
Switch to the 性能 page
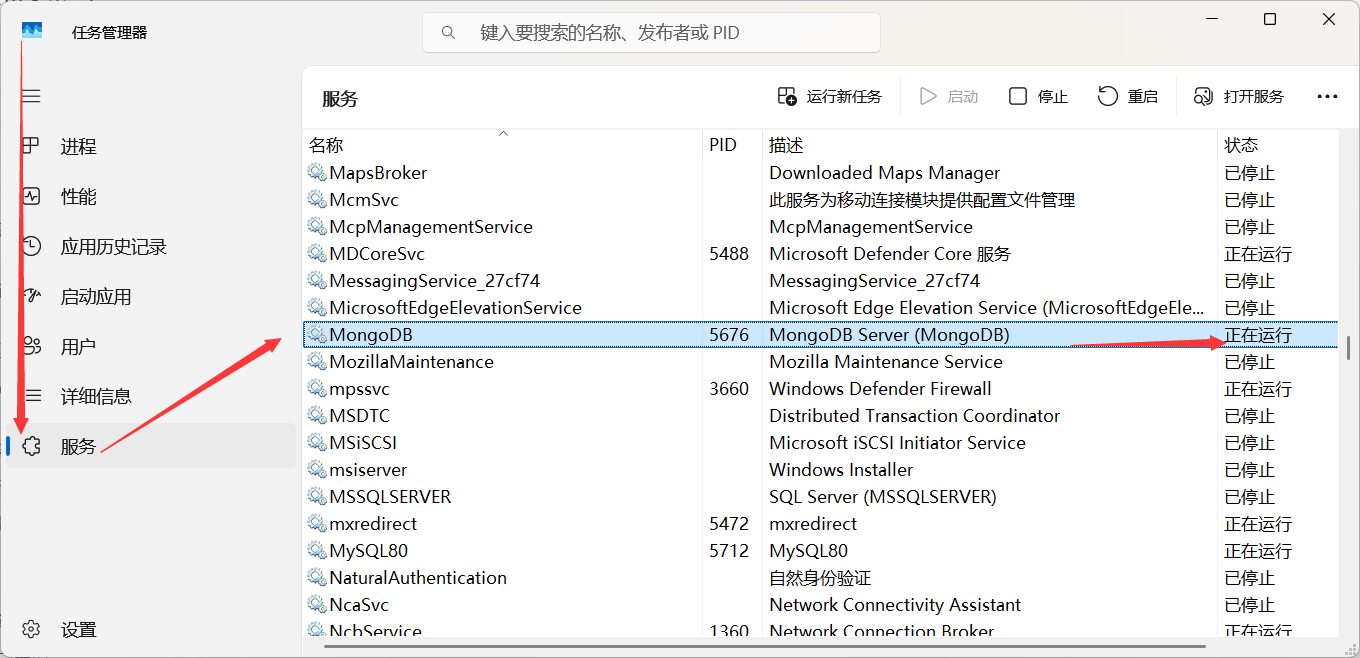(x=150, y=197)
